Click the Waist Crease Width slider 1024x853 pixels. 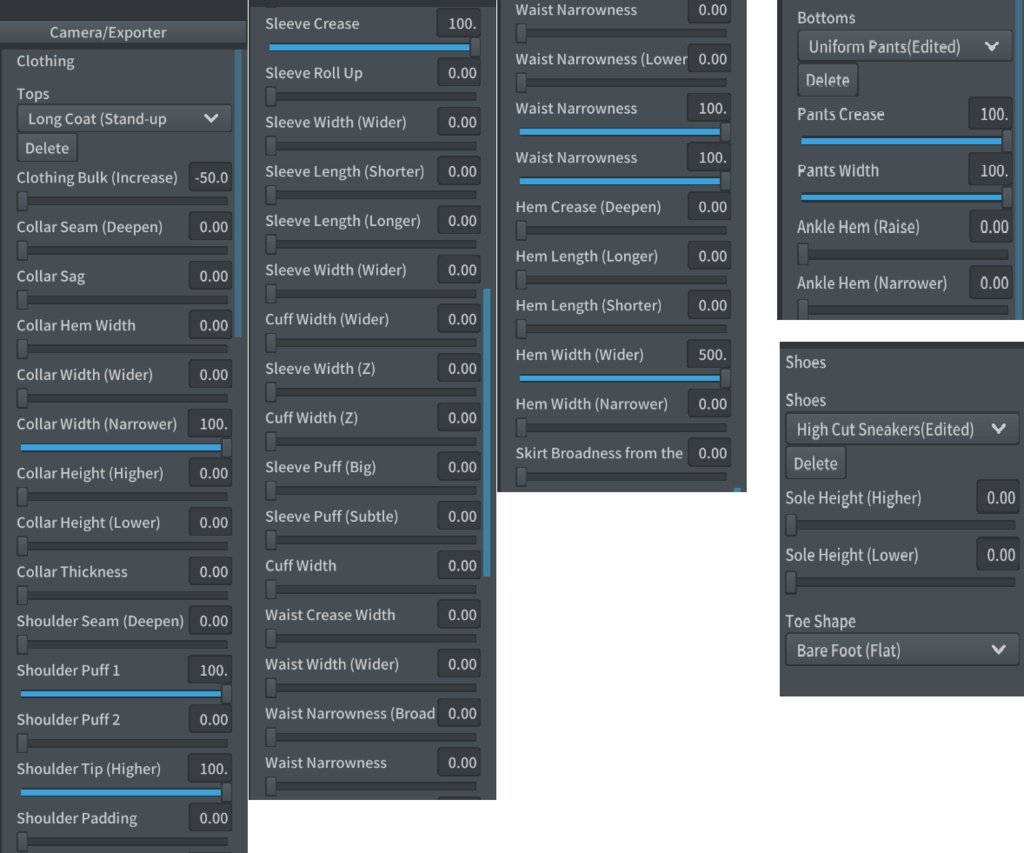[372, 638]
